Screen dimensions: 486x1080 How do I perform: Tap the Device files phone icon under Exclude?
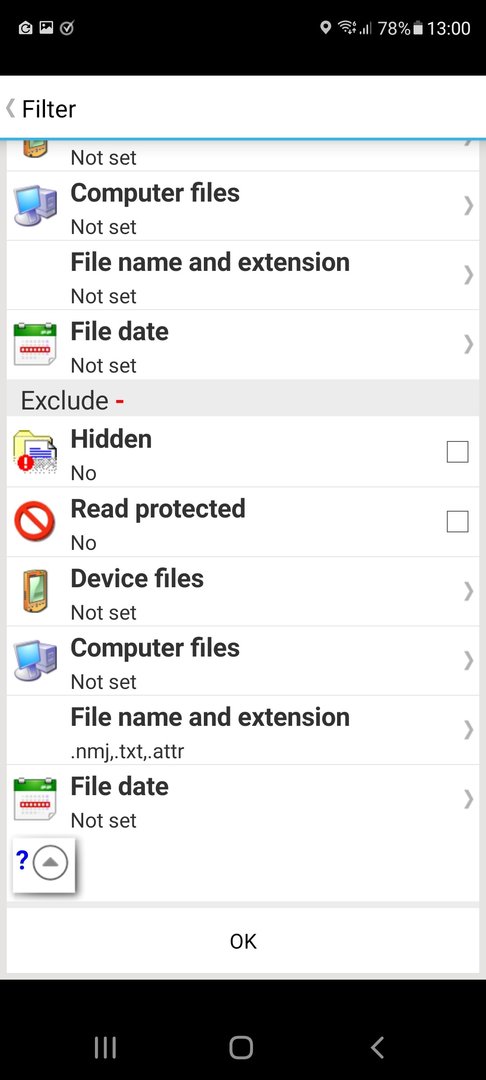click(34, 591)
